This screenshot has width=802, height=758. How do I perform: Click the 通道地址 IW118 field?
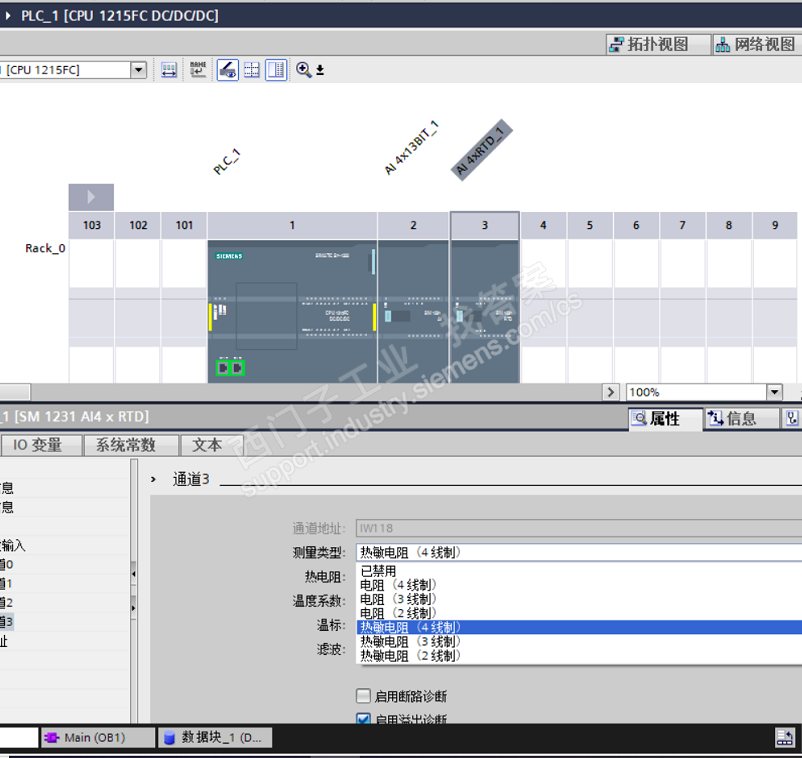coord(579,528)
